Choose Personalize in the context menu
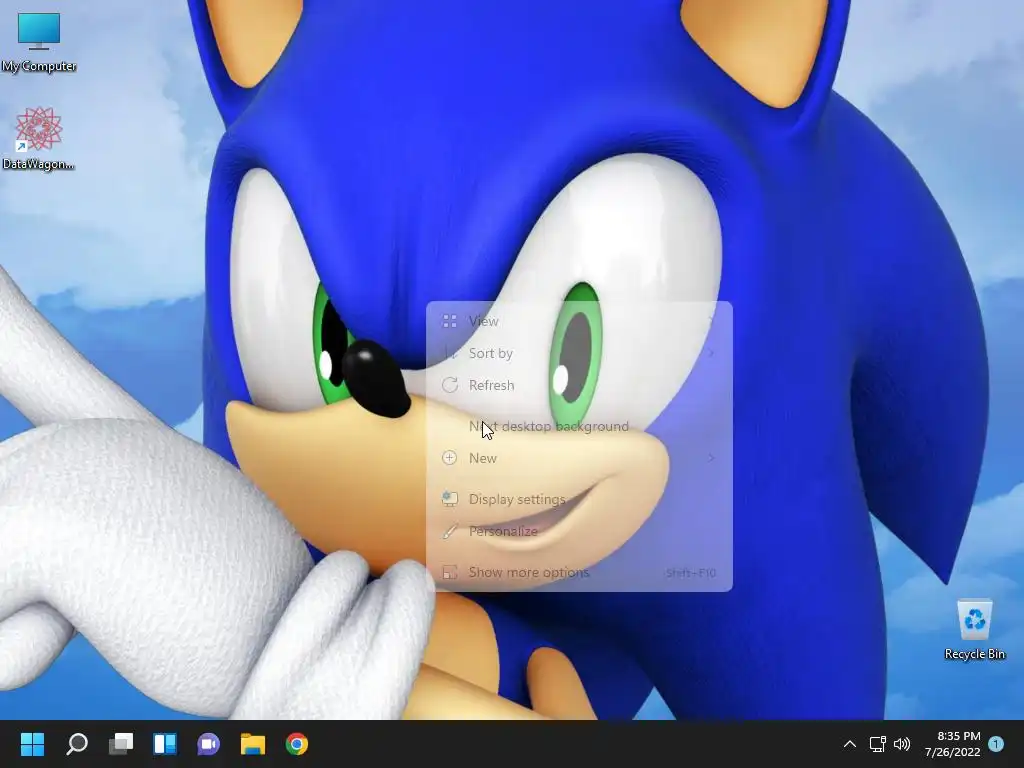1024x768 pixels. 579,532
